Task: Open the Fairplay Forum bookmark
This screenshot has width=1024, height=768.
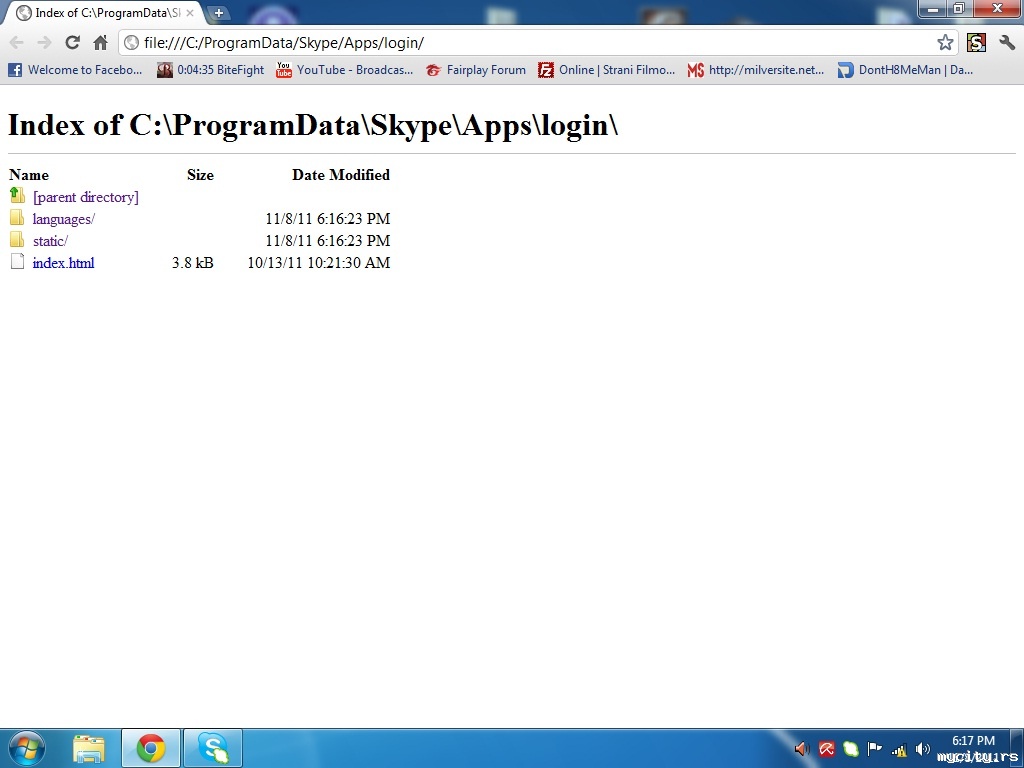Action: click(x=475, y=70)
